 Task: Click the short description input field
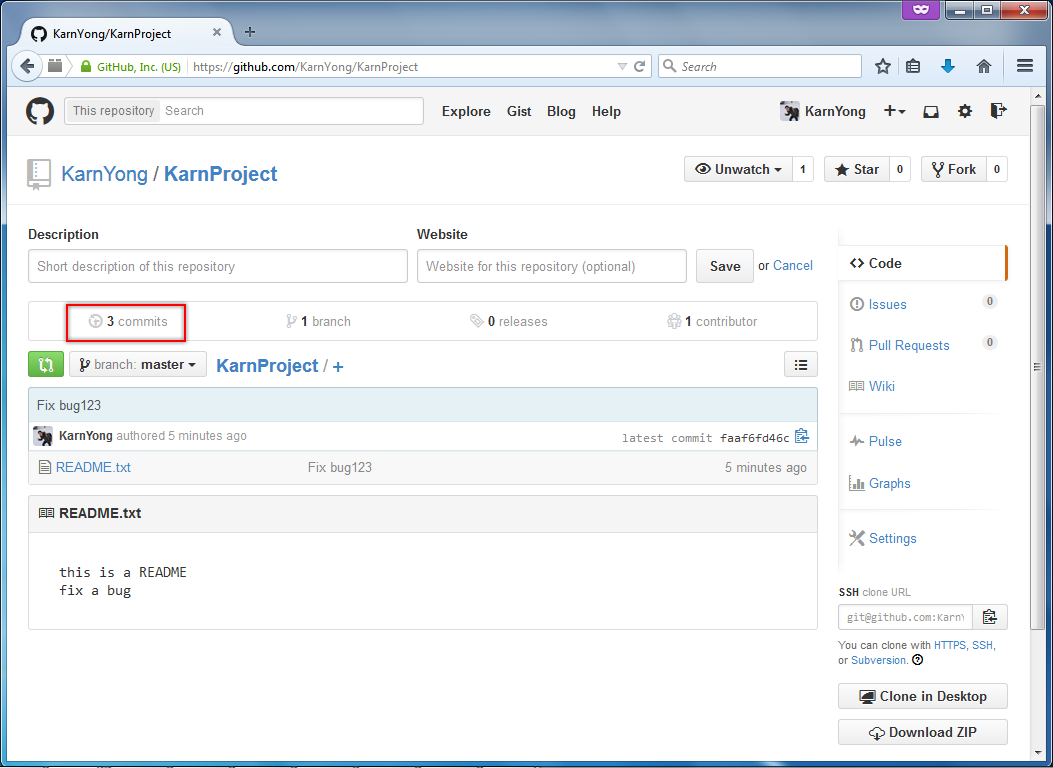(x=218, y=266)
